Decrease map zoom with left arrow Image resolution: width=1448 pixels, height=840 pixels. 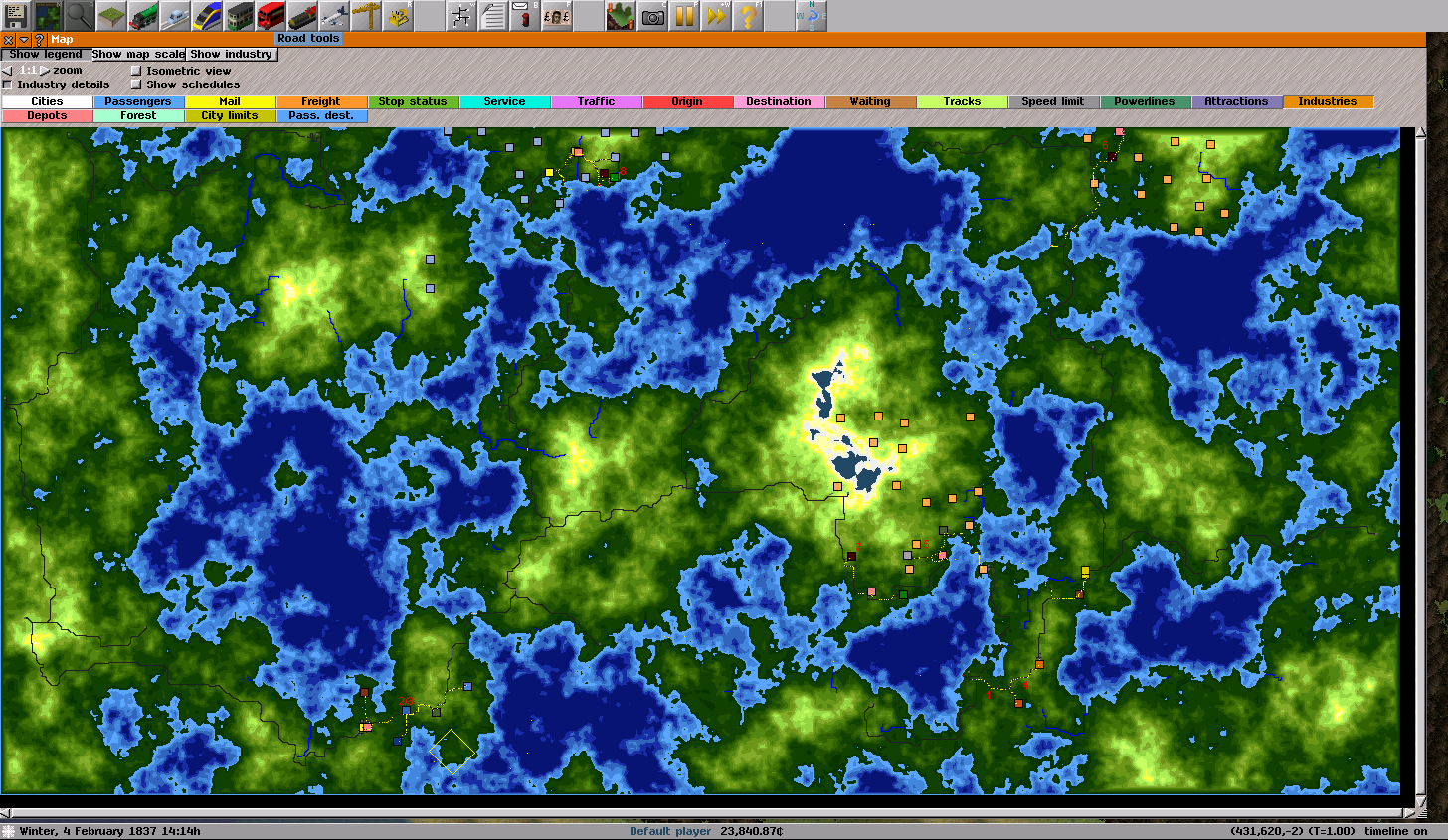[8, 71]
